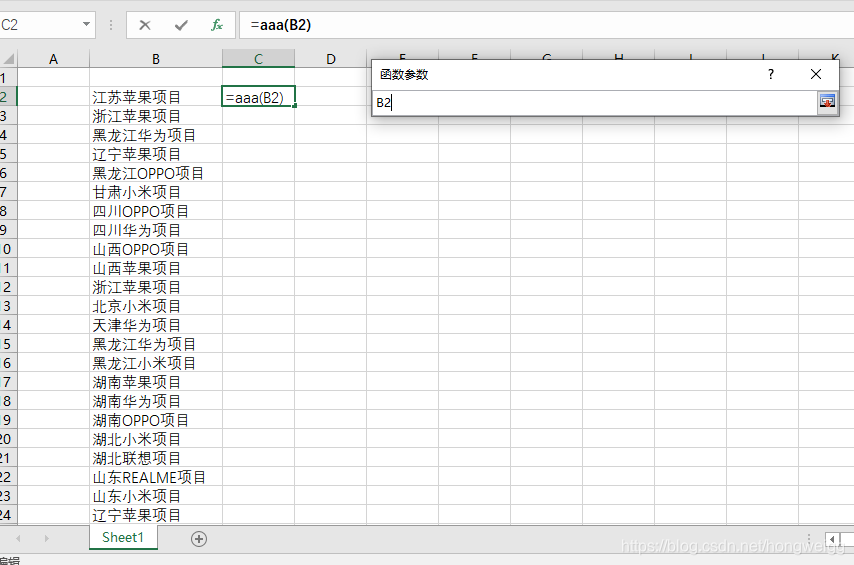Click cell 北京小米项目
Viewport: 854px width, 565px height.
click(156, 306)
